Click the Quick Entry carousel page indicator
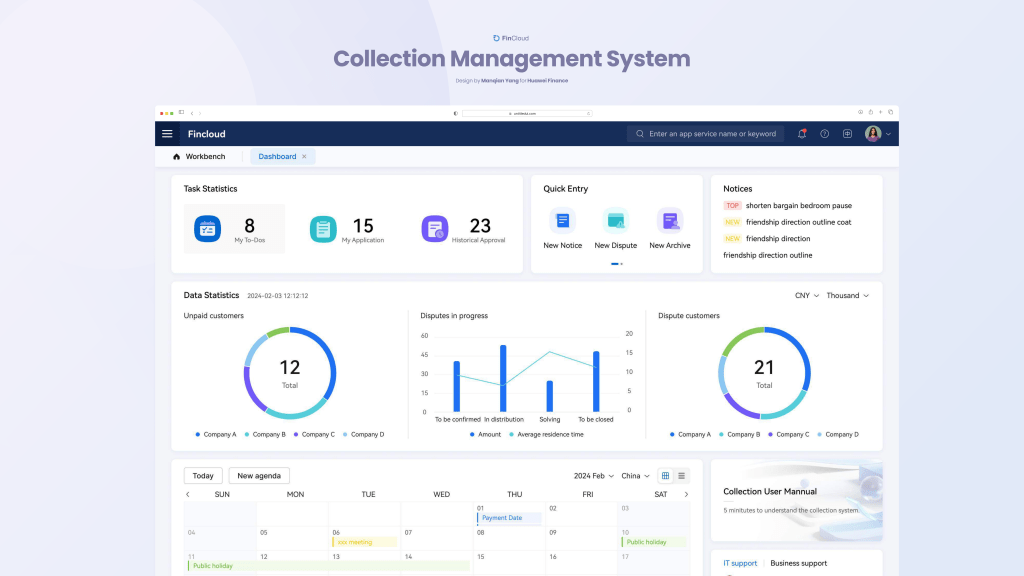This screenshot has width=1024, height=576. pos(616,264)
